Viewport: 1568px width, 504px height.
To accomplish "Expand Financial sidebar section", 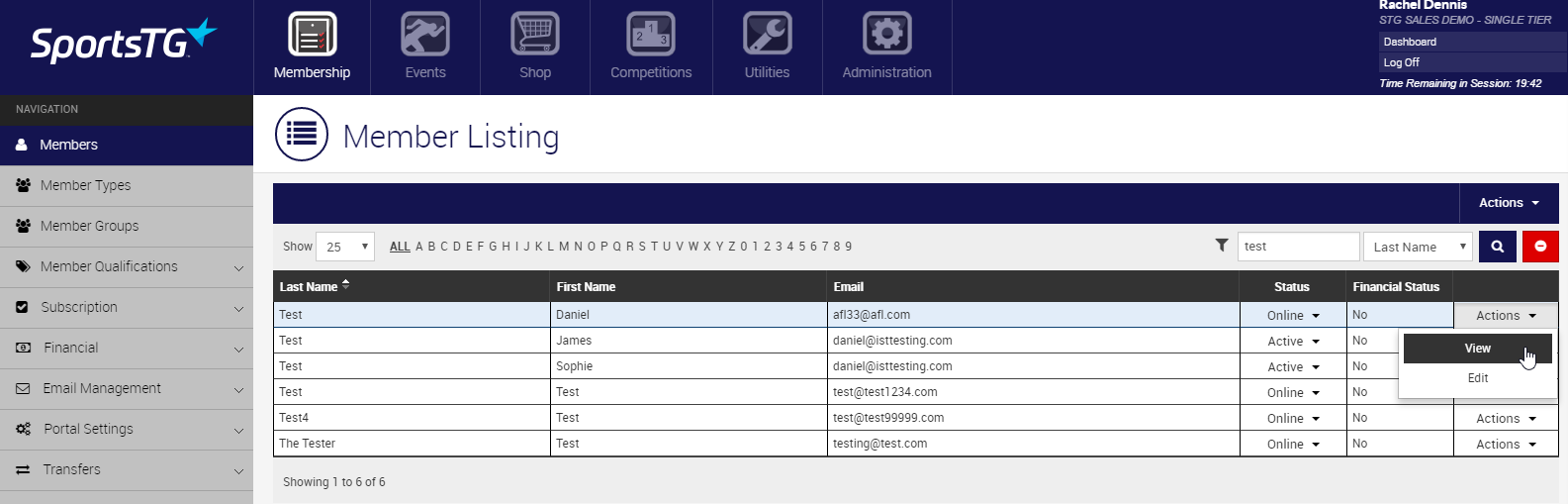I will pyautogui.click(x=127, y=348).
